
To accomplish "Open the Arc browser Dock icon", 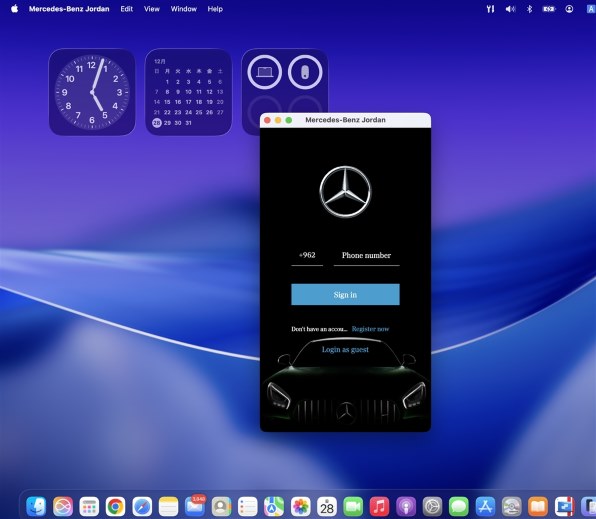I will point(63,506).
